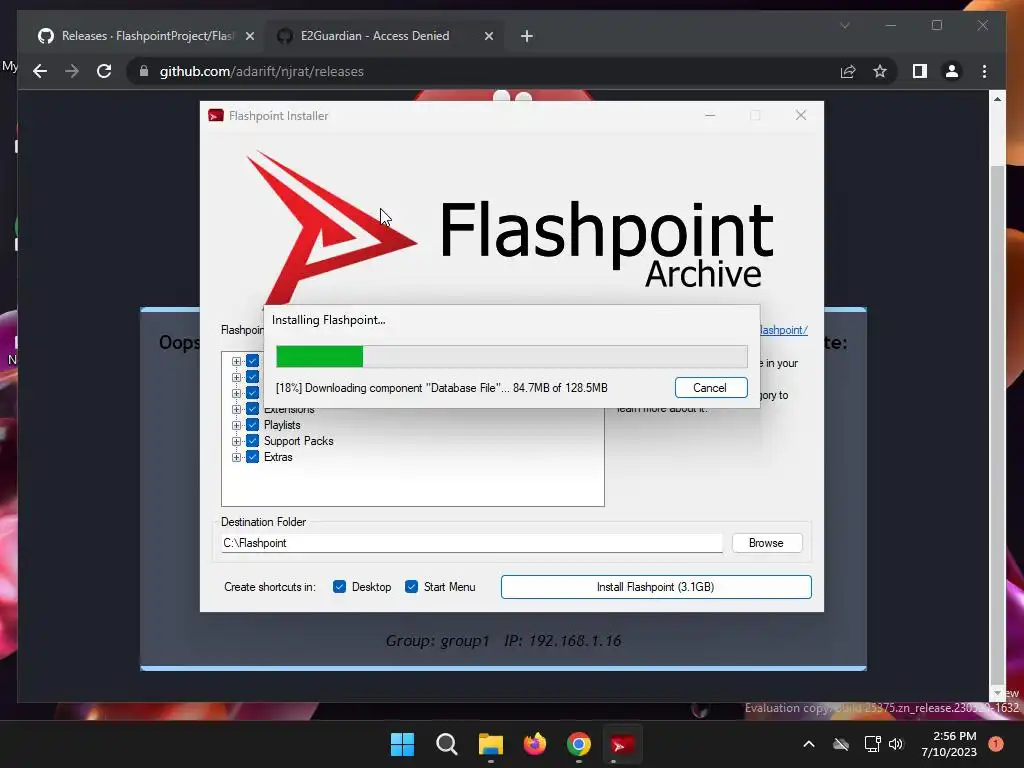Image resolution: width=1024 pixels, height=768 pixels.
Task: Open the Chrome three-dot menu
Action: tap(984, 71)
